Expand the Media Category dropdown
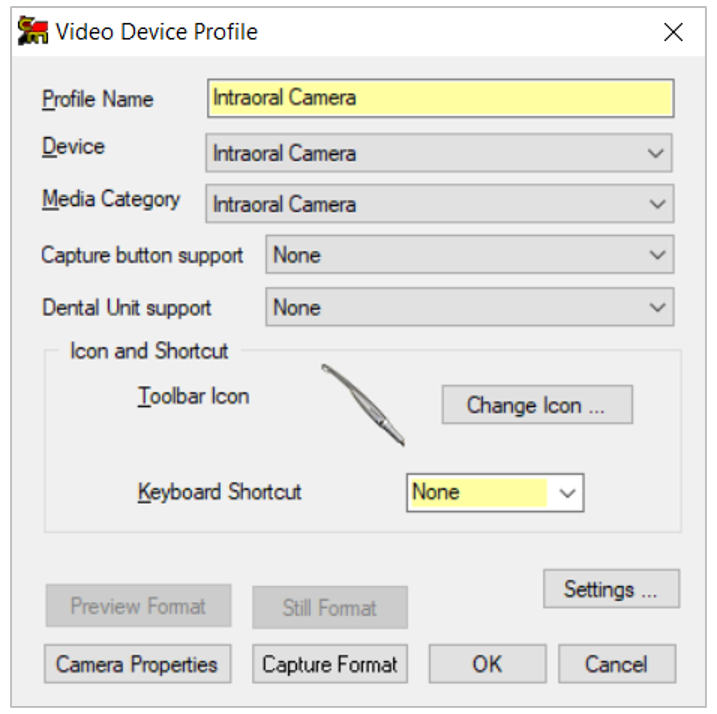This screenshot has width=717, height=714. (x=656, y=204)
